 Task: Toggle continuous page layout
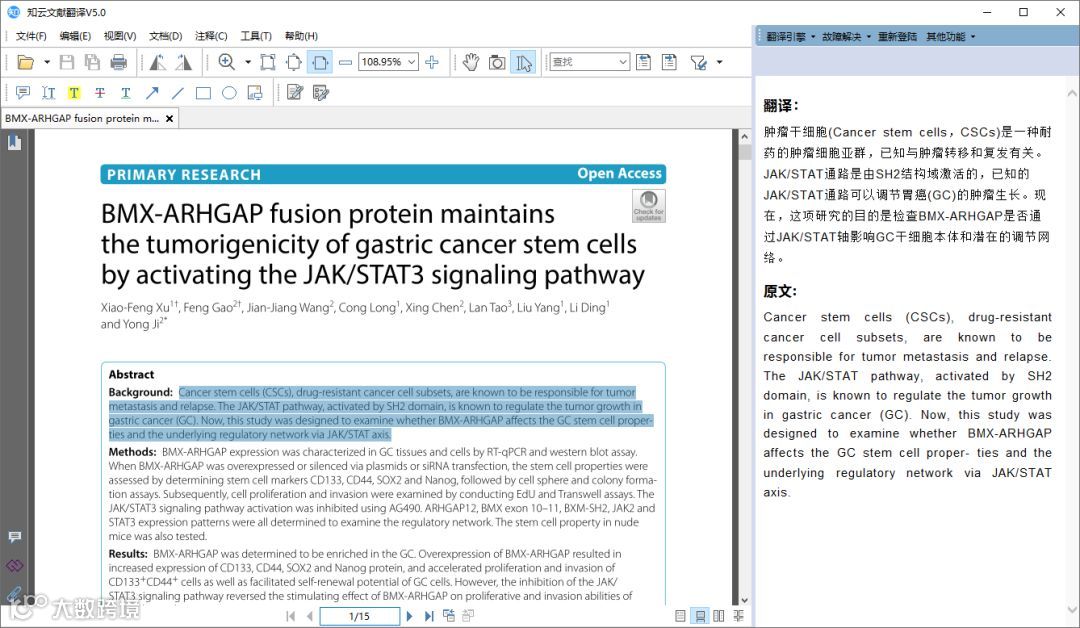click(700, 616)
